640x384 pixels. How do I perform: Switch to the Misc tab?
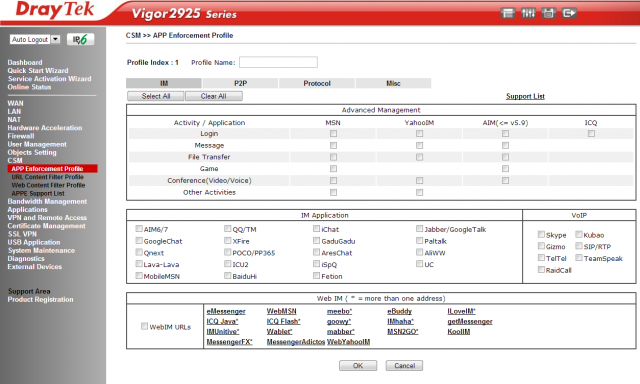tap(393, 83)
